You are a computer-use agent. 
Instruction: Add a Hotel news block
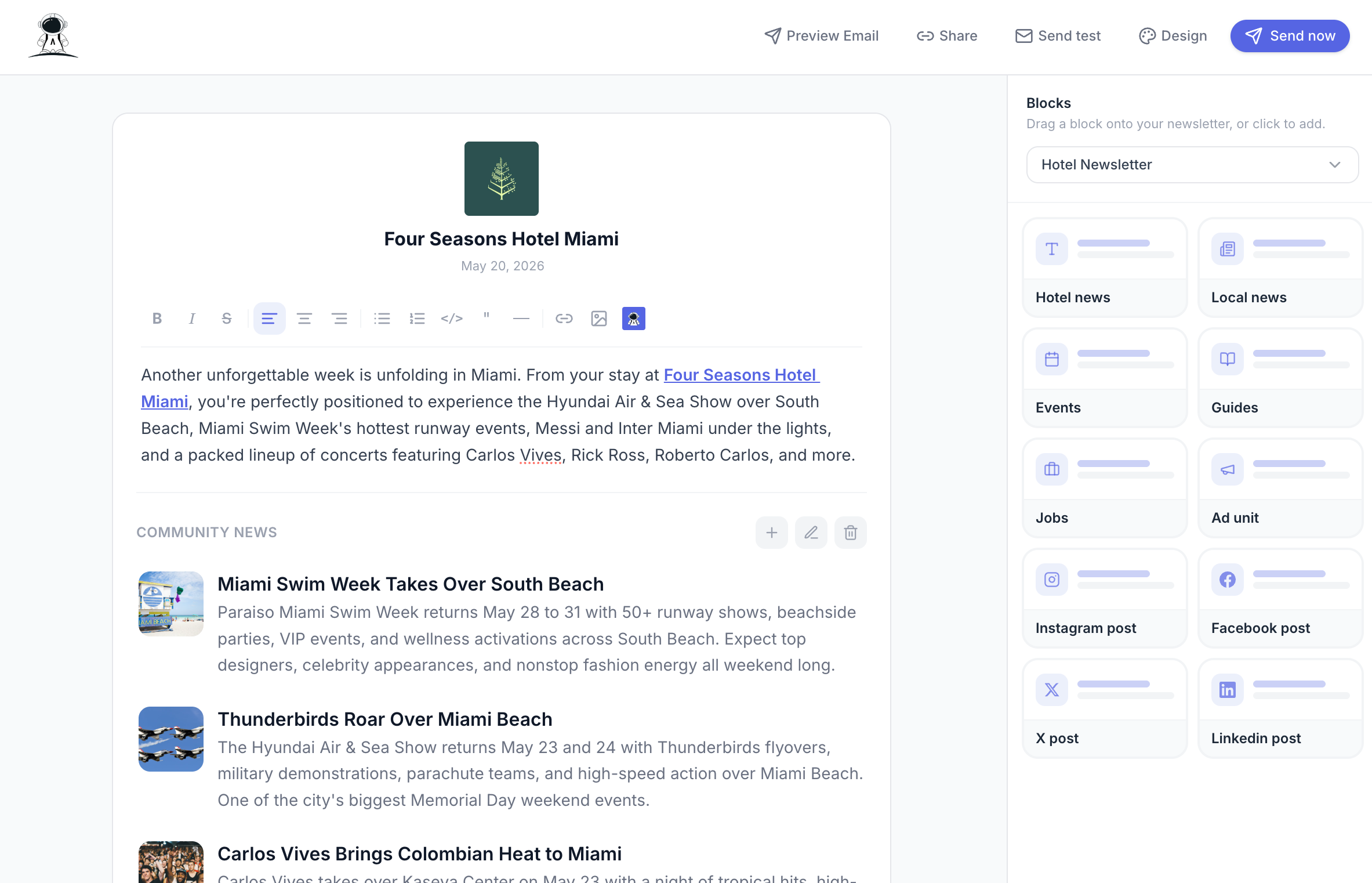pos(1105,267)
